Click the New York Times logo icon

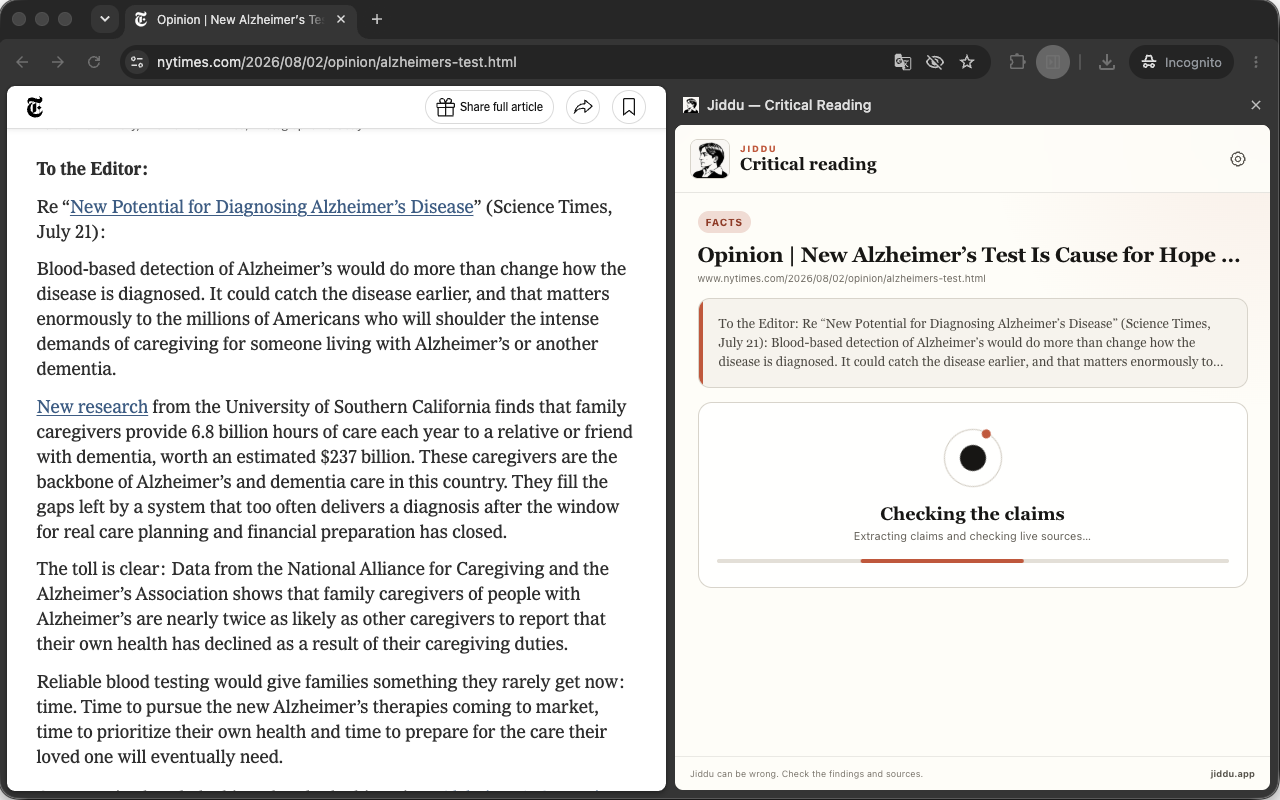(x=35, y=107)
